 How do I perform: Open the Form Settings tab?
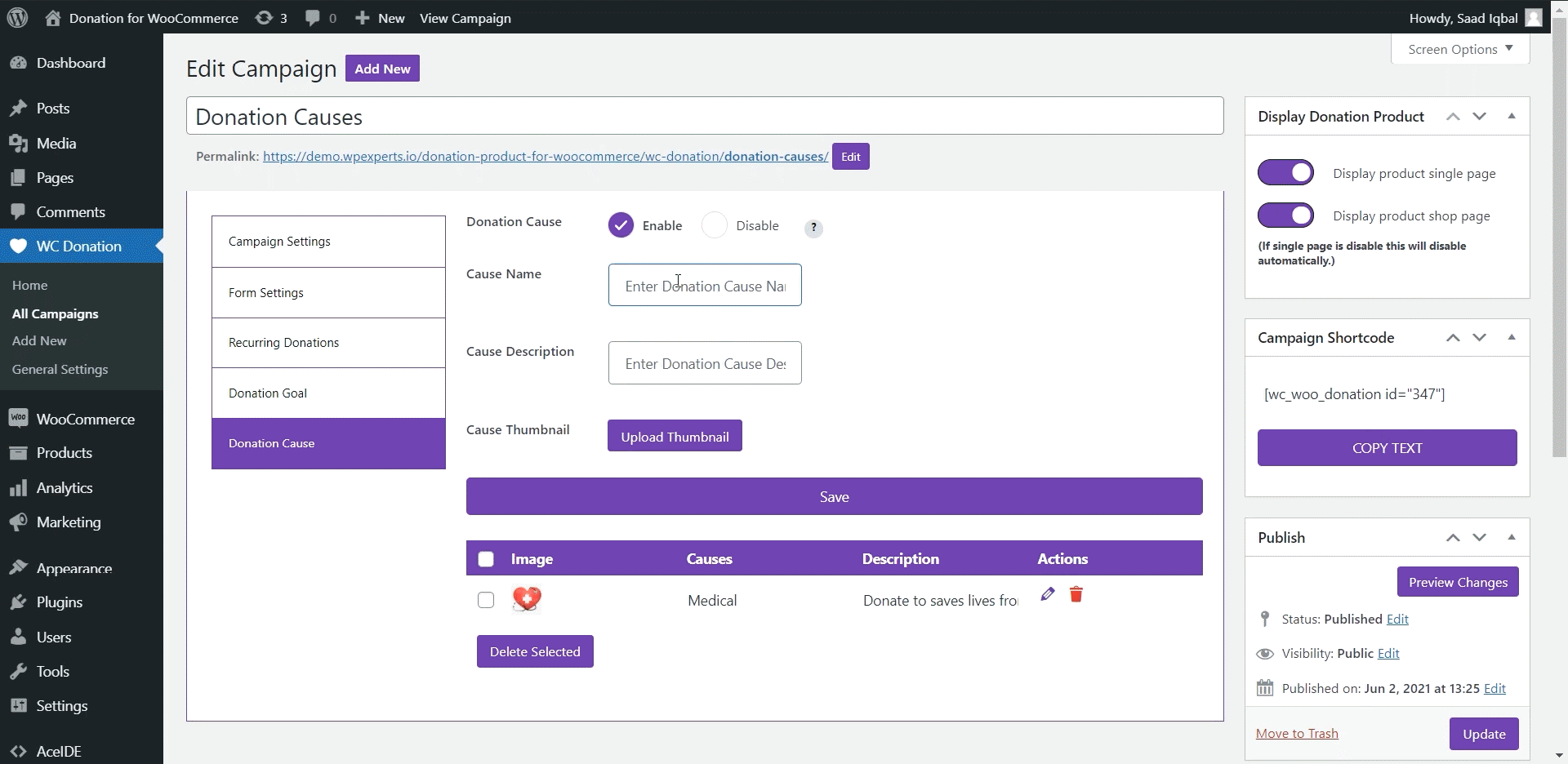pyautogui.click(x=328, y=293)
